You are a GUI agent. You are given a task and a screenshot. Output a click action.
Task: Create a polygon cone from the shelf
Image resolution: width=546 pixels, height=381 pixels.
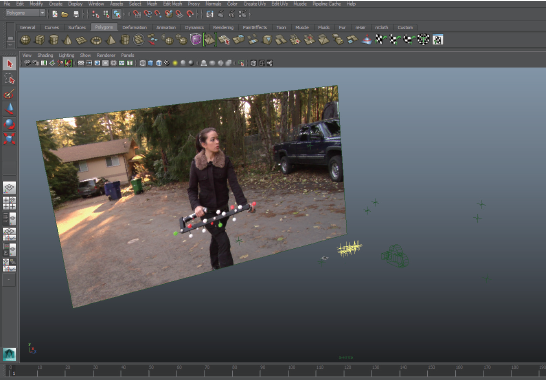point(67,40)
